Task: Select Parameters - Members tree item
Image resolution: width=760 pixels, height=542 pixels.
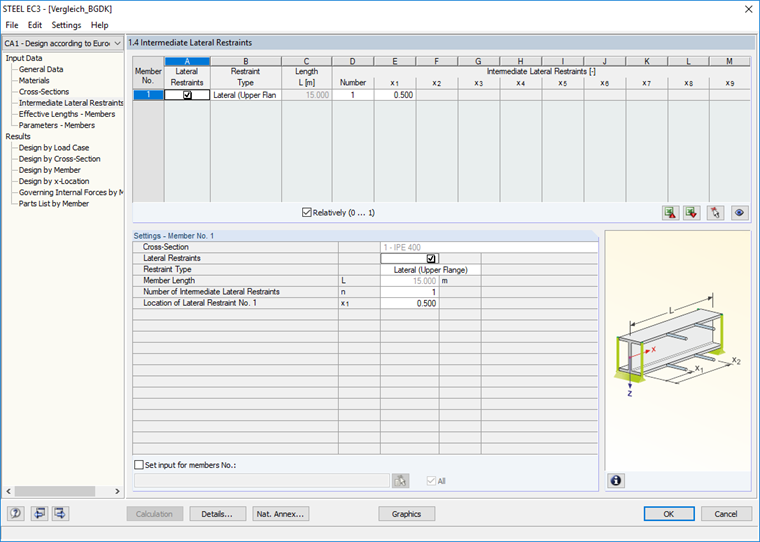Action: point(57,125)
